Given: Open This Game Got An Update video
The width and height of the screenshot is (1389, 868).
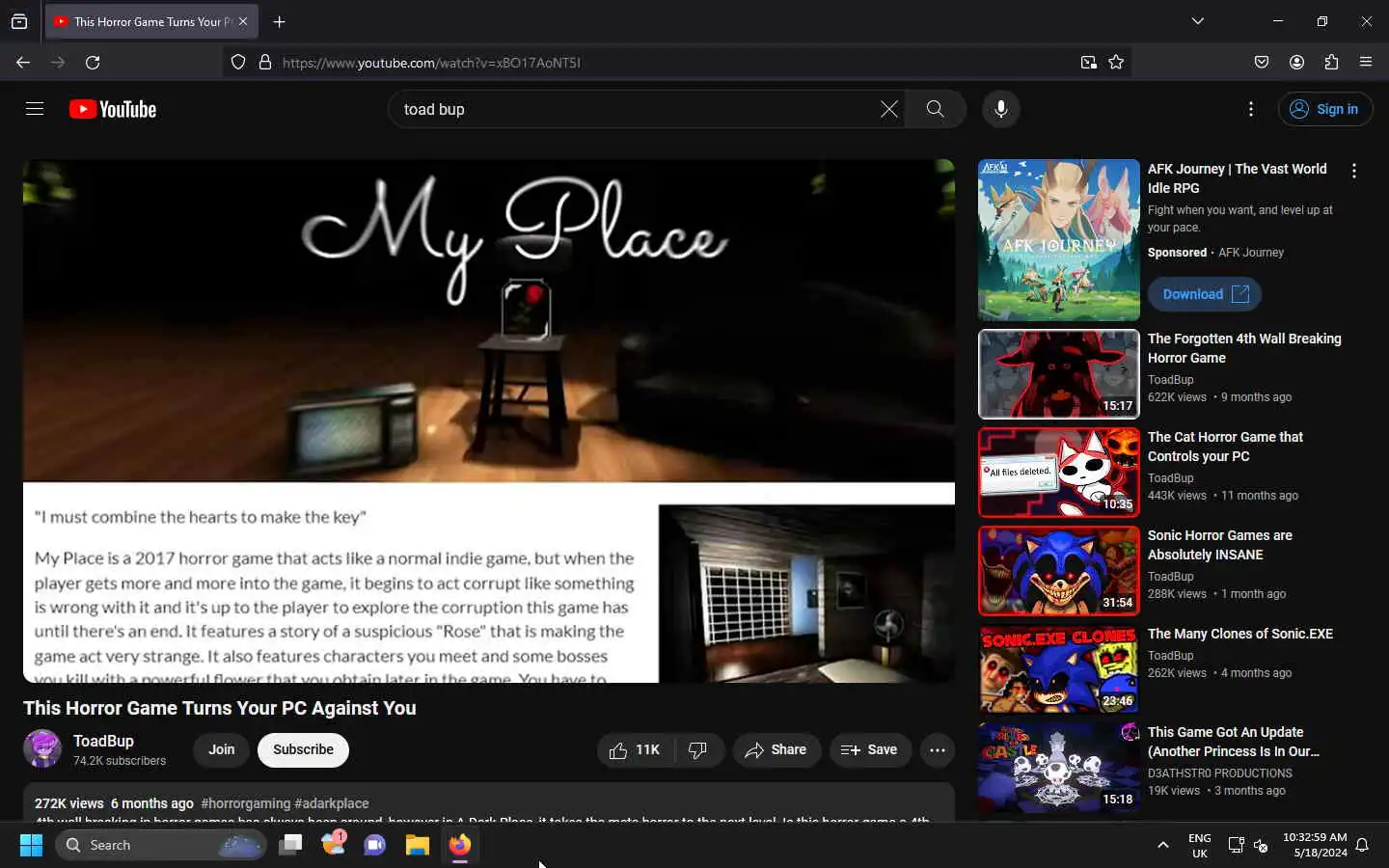Looking at the screenshot, I should 1233,742.
